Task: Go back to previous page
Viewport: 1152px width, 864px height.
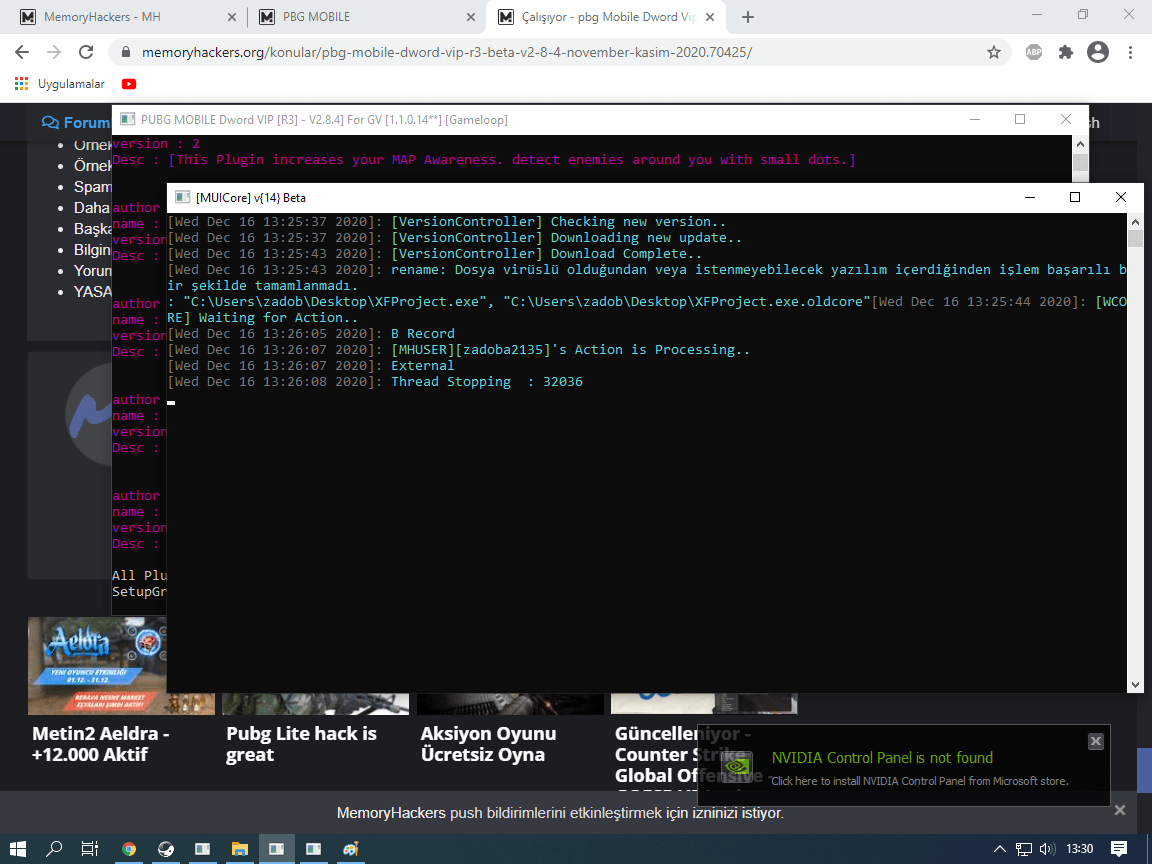Action: [x=22, y=52]
